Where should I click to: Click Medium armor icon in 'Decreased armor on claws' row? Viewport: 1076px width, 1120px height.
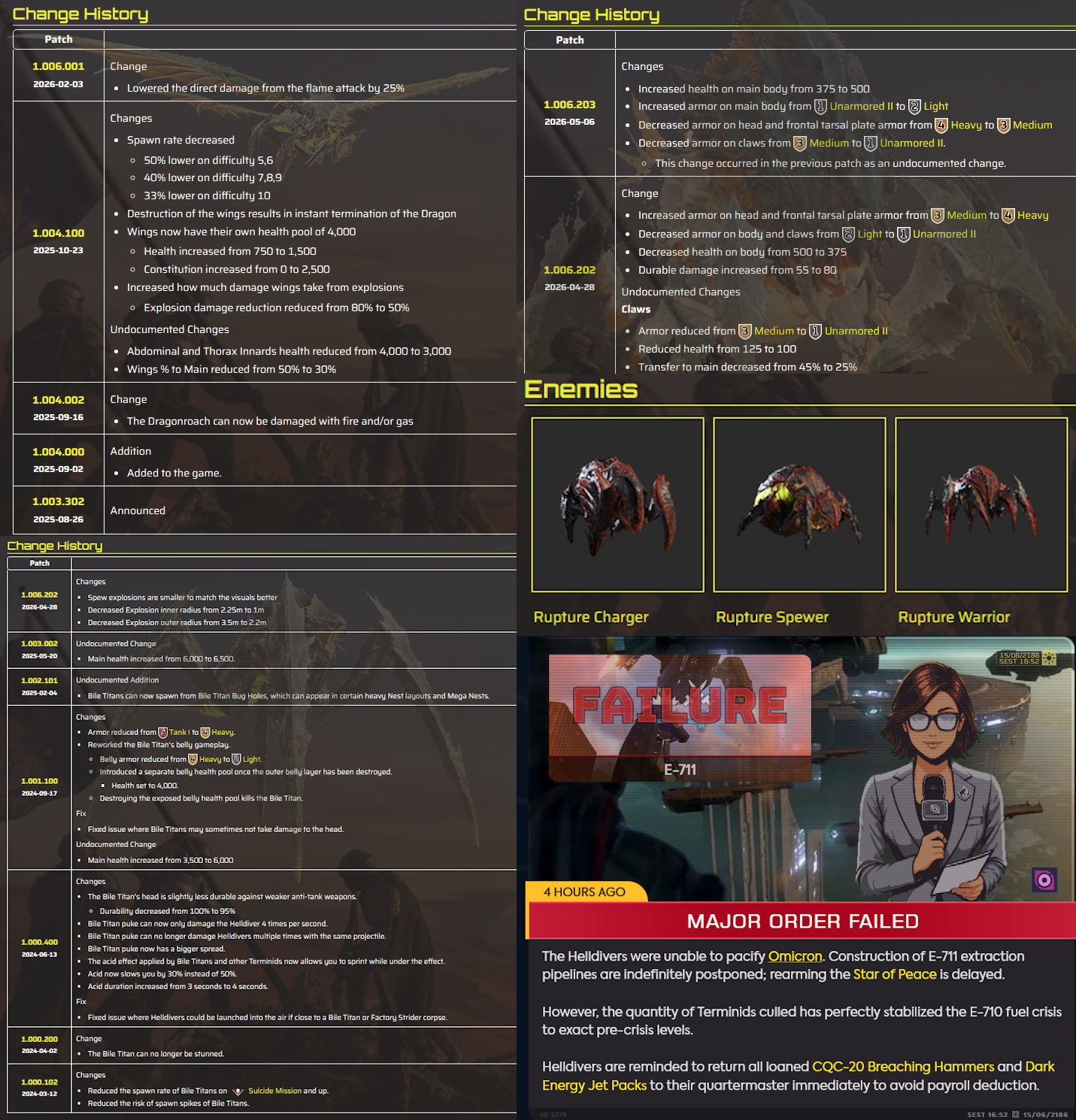click(x=800, y=144)
